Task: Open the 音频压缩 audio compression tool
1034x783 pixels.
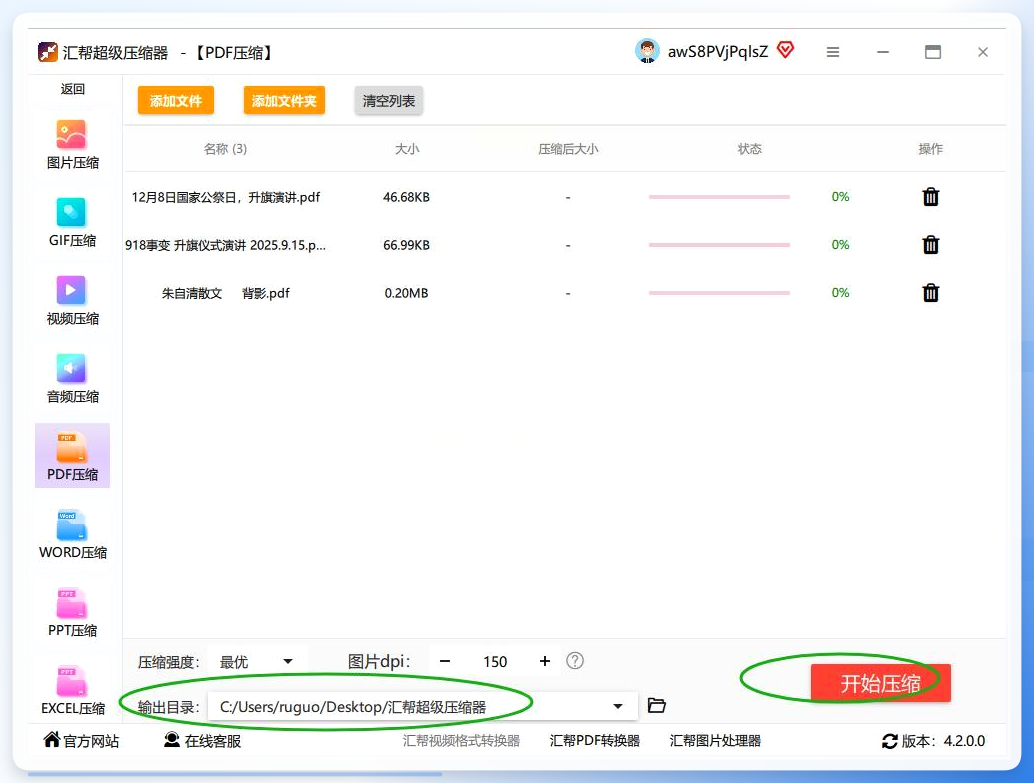Action: click(x=72, y=378)
